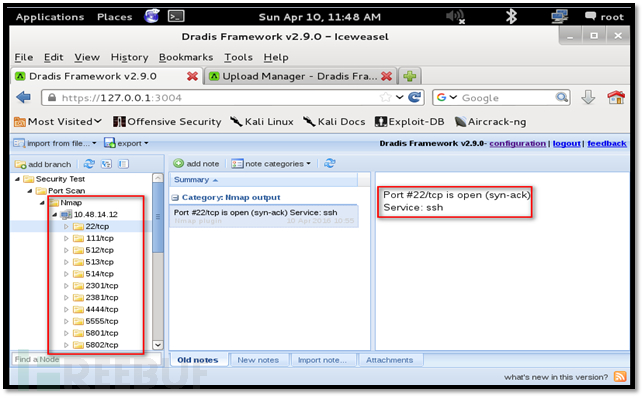The width and height of the screenshot is (644, 398).
Task: Open the Kali Linux bookmark
Action: pyautogui.click(x=262, y=122)
